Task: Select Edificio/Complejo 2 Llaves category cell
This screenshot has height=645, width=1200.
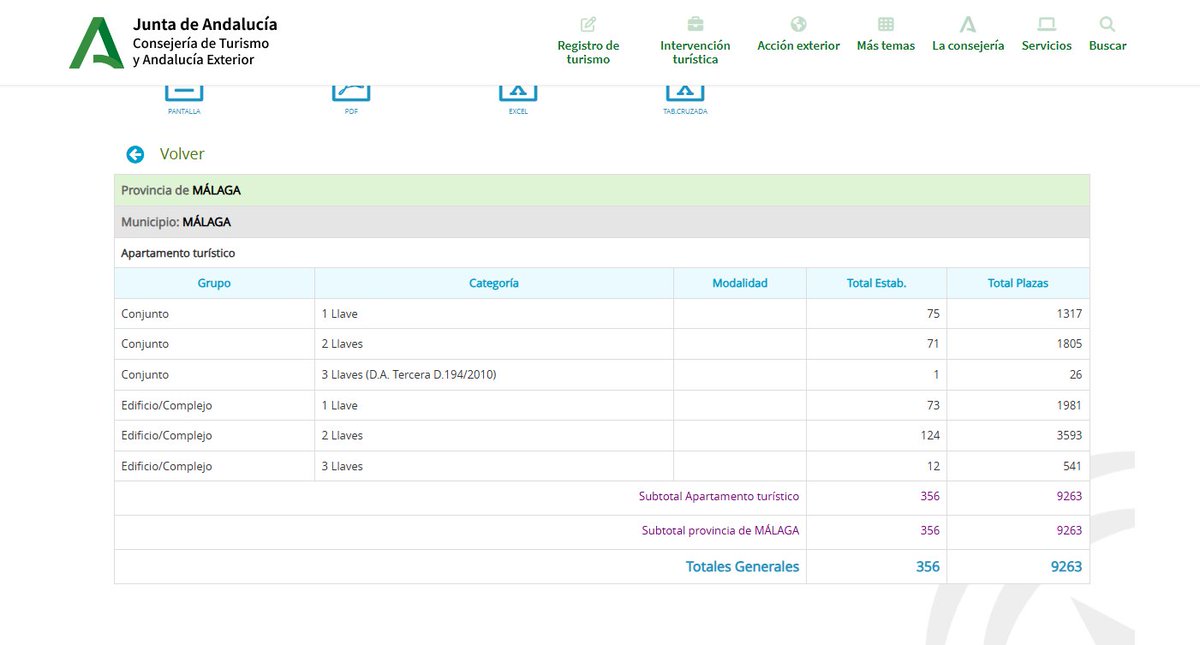Action: tap(494, 436)
